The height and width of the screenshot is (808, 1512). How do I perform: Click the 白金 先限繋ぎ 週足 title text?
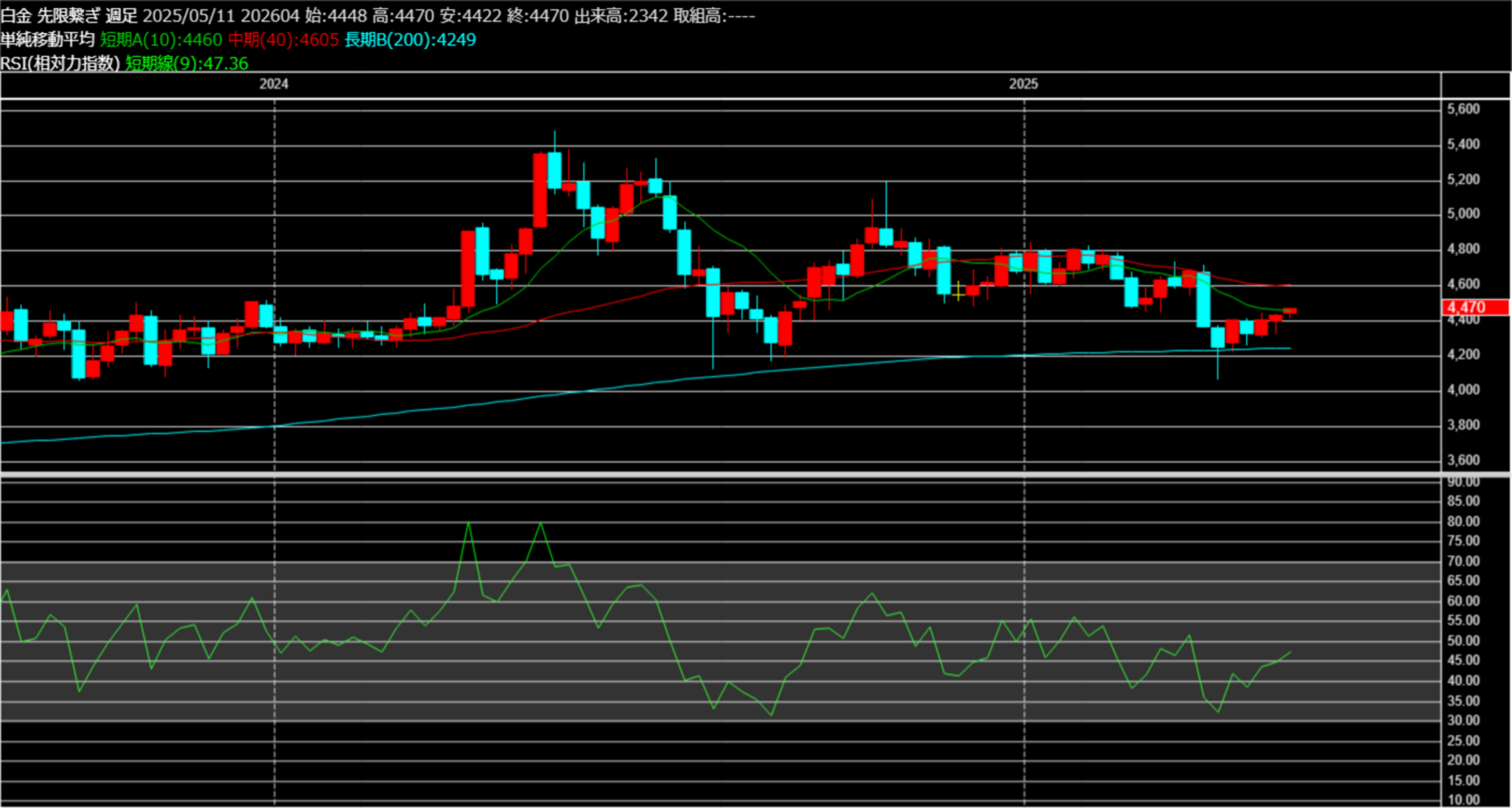tap(69, 15)
